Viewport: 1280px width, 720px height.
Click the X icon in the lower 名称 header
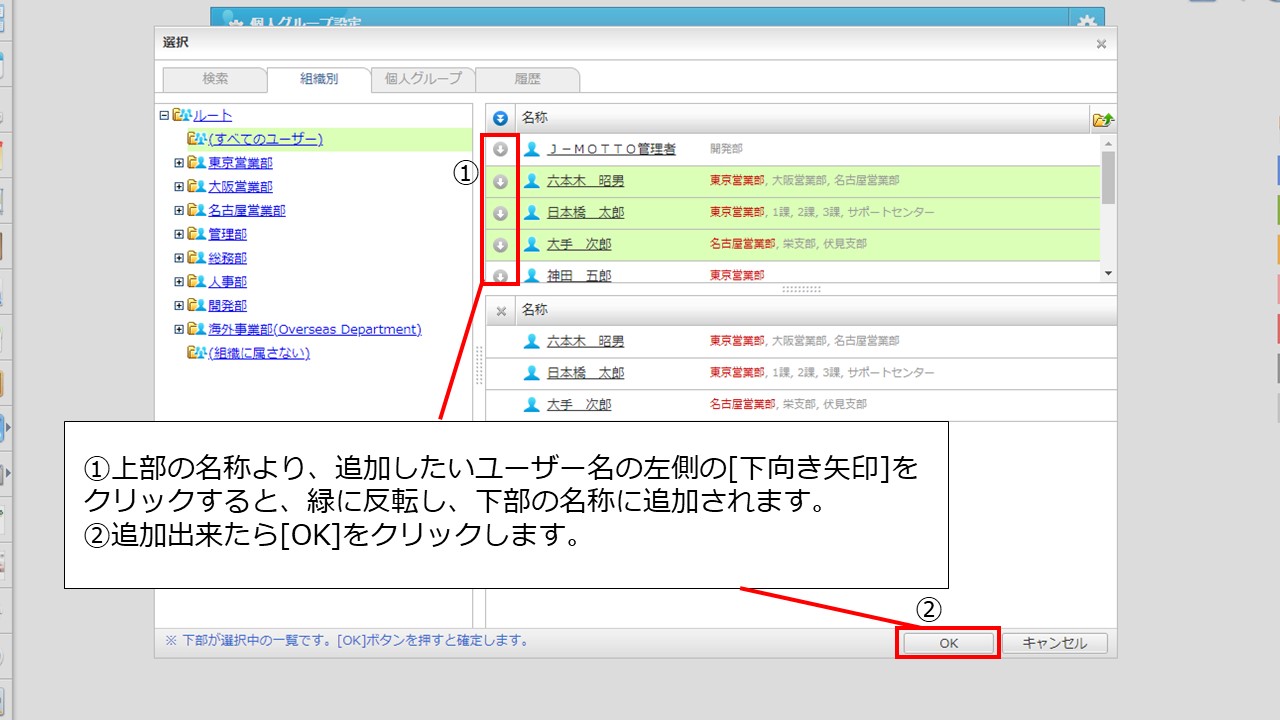pyautogui.click(x=501, y=311)
